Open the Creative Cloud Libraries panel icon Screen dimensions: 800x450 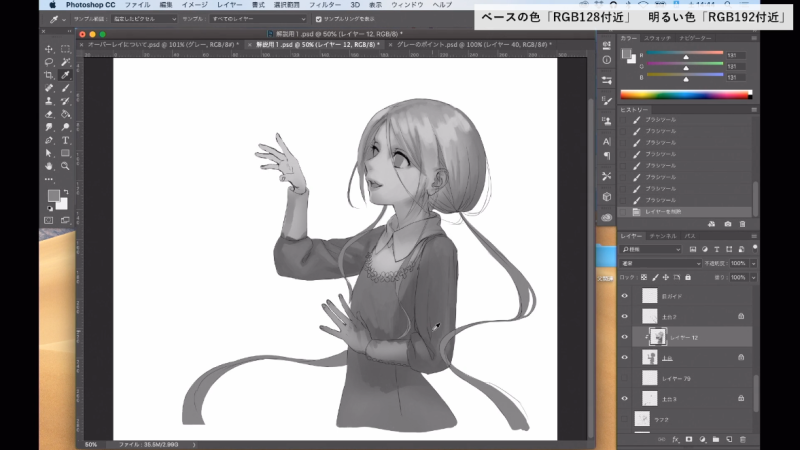[x=607, y=217]
